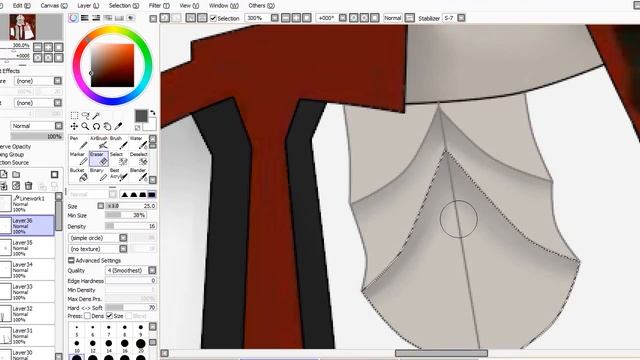The image size is (640, 360).
Task: Select the Eraser tool
Action: point(98,159)
